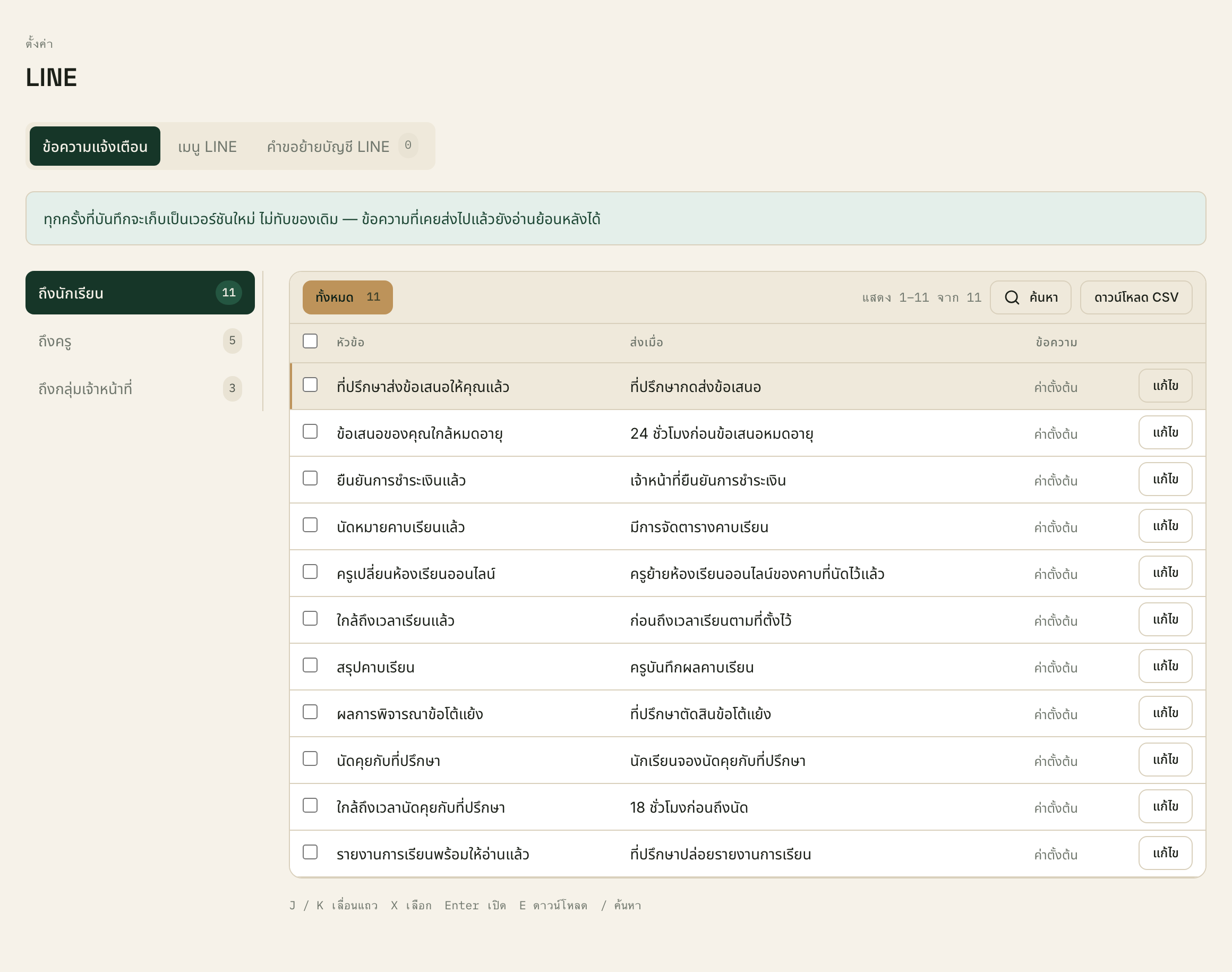Edit the ข้อเสนอของคุณใกล้หมดอายุ message
The height and width of the screenshot is (972, 1232).
[x=1166, y=432]
